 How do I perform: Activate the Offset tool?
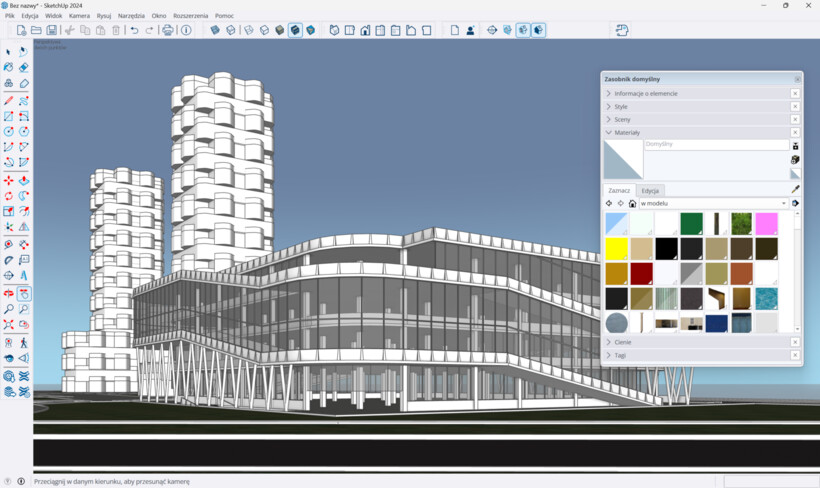pyautogui.click(x=24, y=211)
